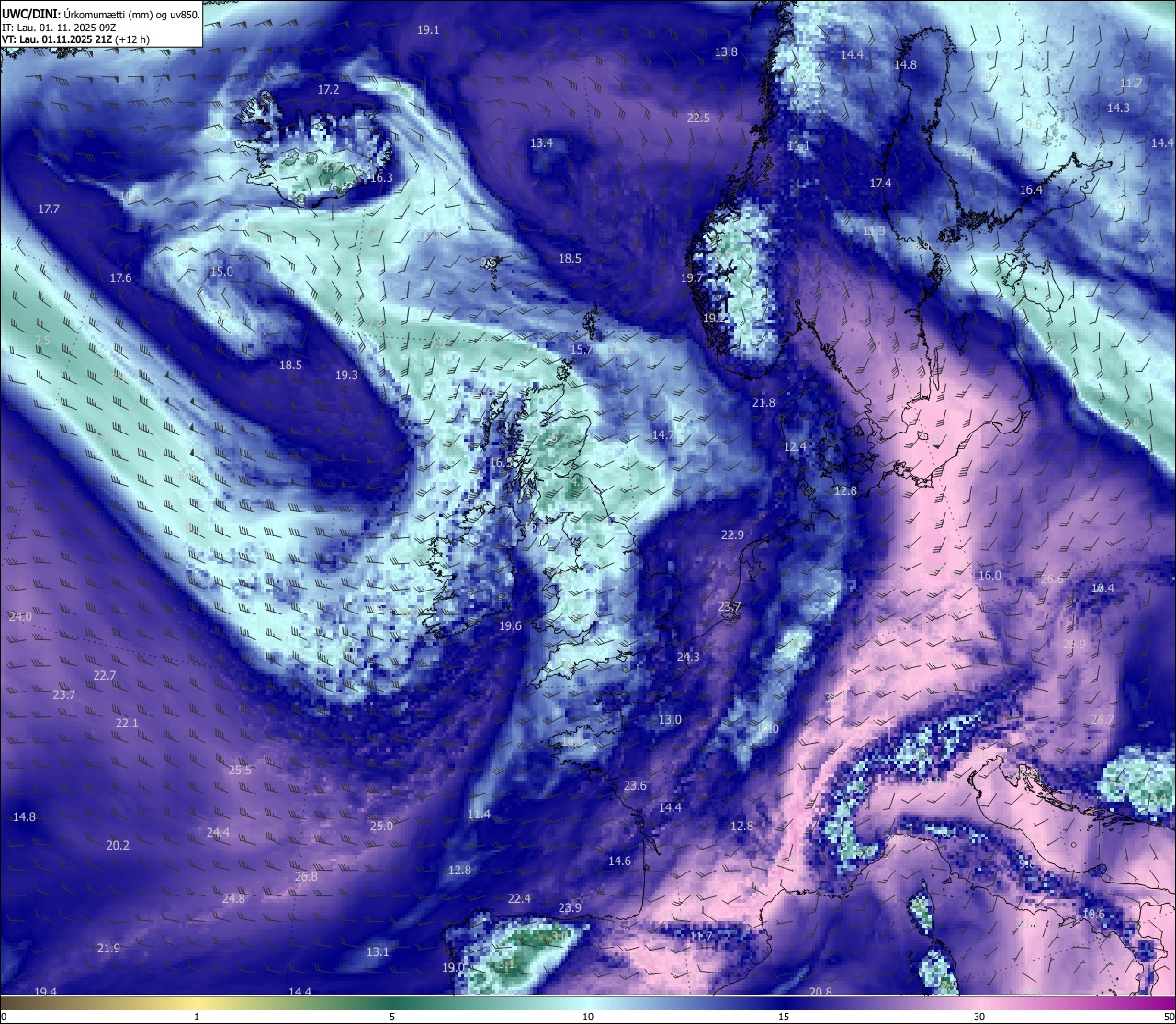
Task: Click the 22.7 value label
Action: coord(105,676)
